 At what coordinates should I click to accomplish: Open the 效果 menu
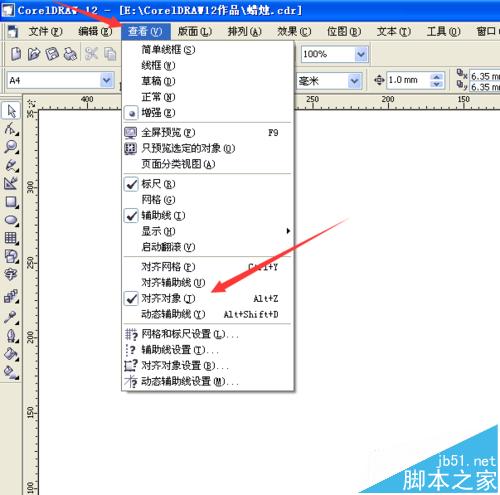coord(294,32)
